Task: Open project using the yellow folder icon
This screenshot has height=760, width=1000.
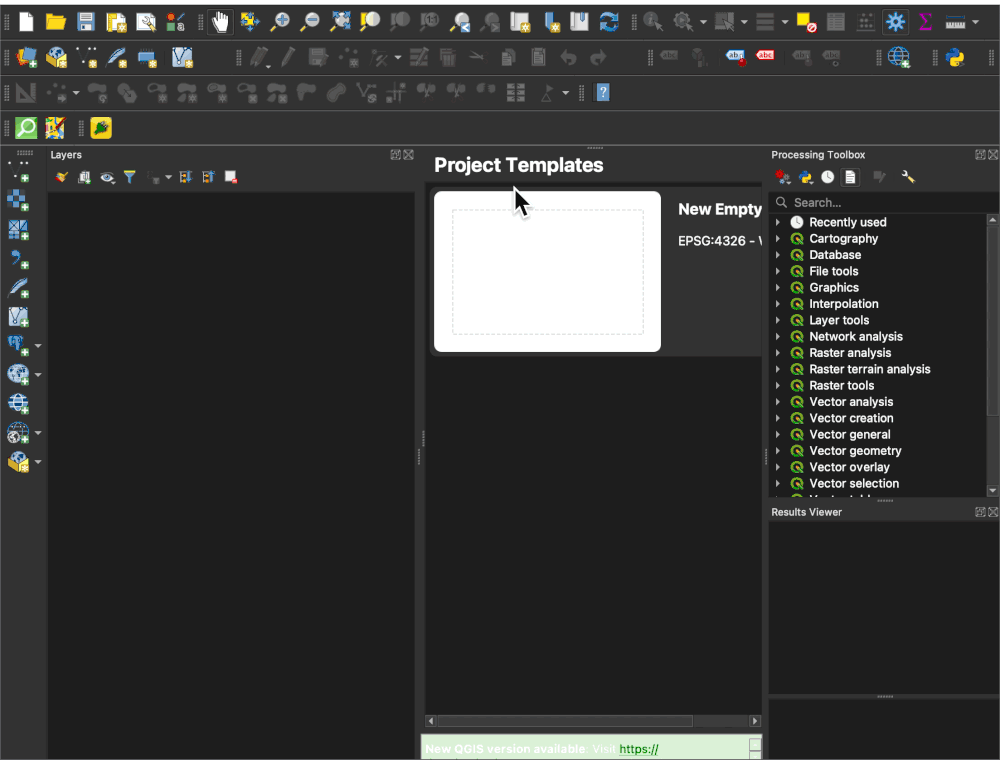Action: click(x=55, y=22)
